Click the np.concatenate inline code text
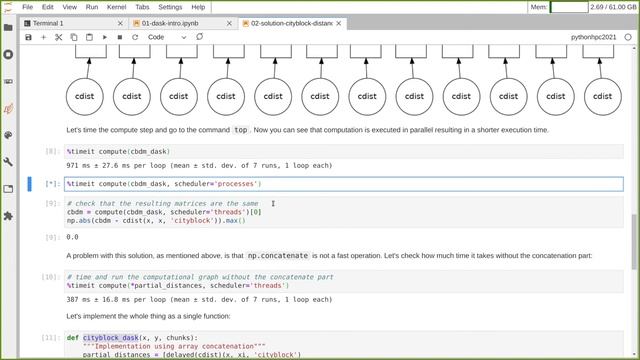 pyautogui.click(x=278, y=256)
